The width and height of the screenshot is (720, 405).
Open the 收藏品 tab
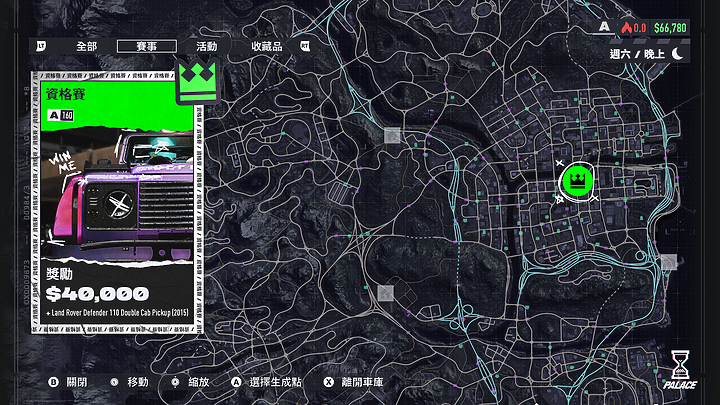(x=267, y=46)
